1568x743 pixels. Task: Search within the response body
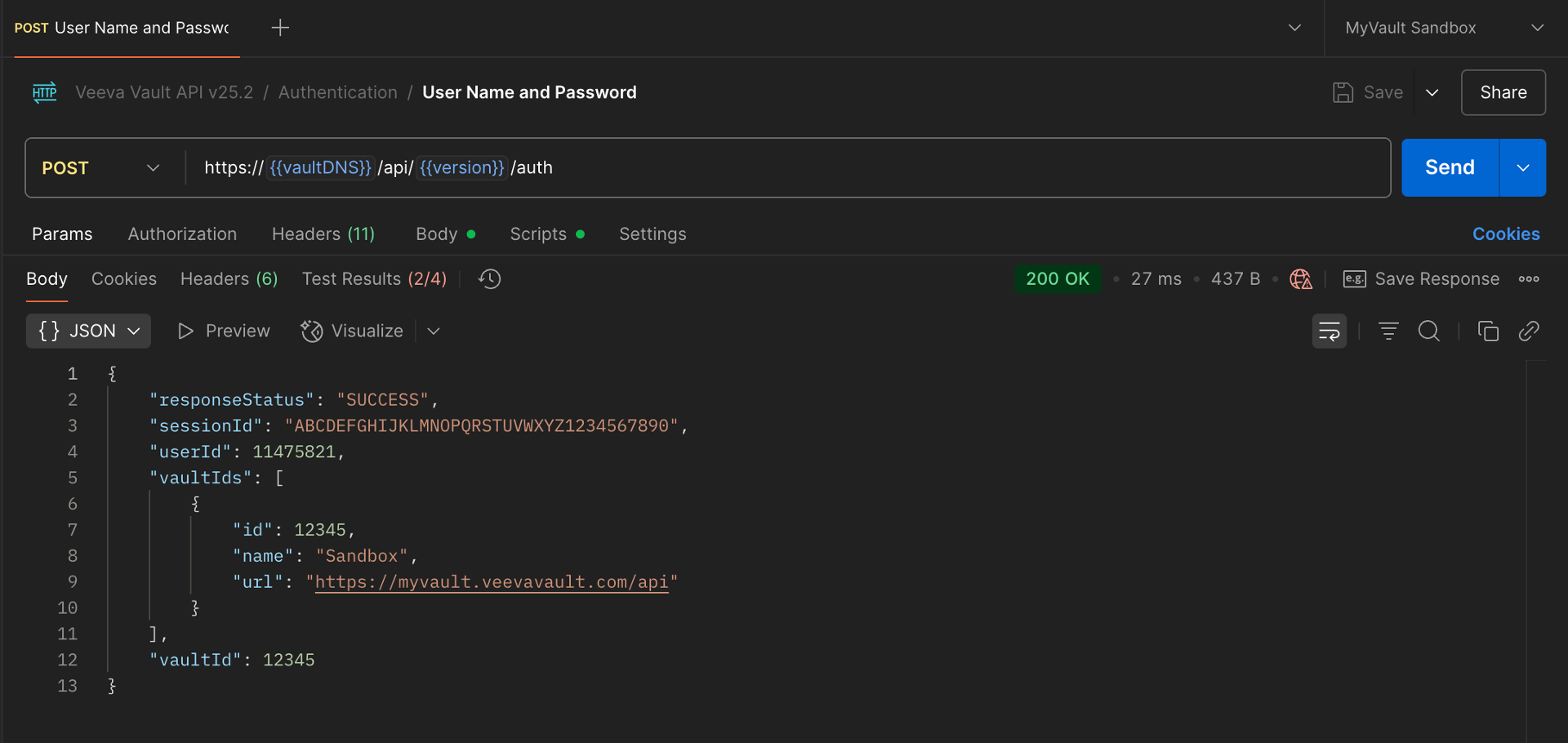[x=1429, y=331]
